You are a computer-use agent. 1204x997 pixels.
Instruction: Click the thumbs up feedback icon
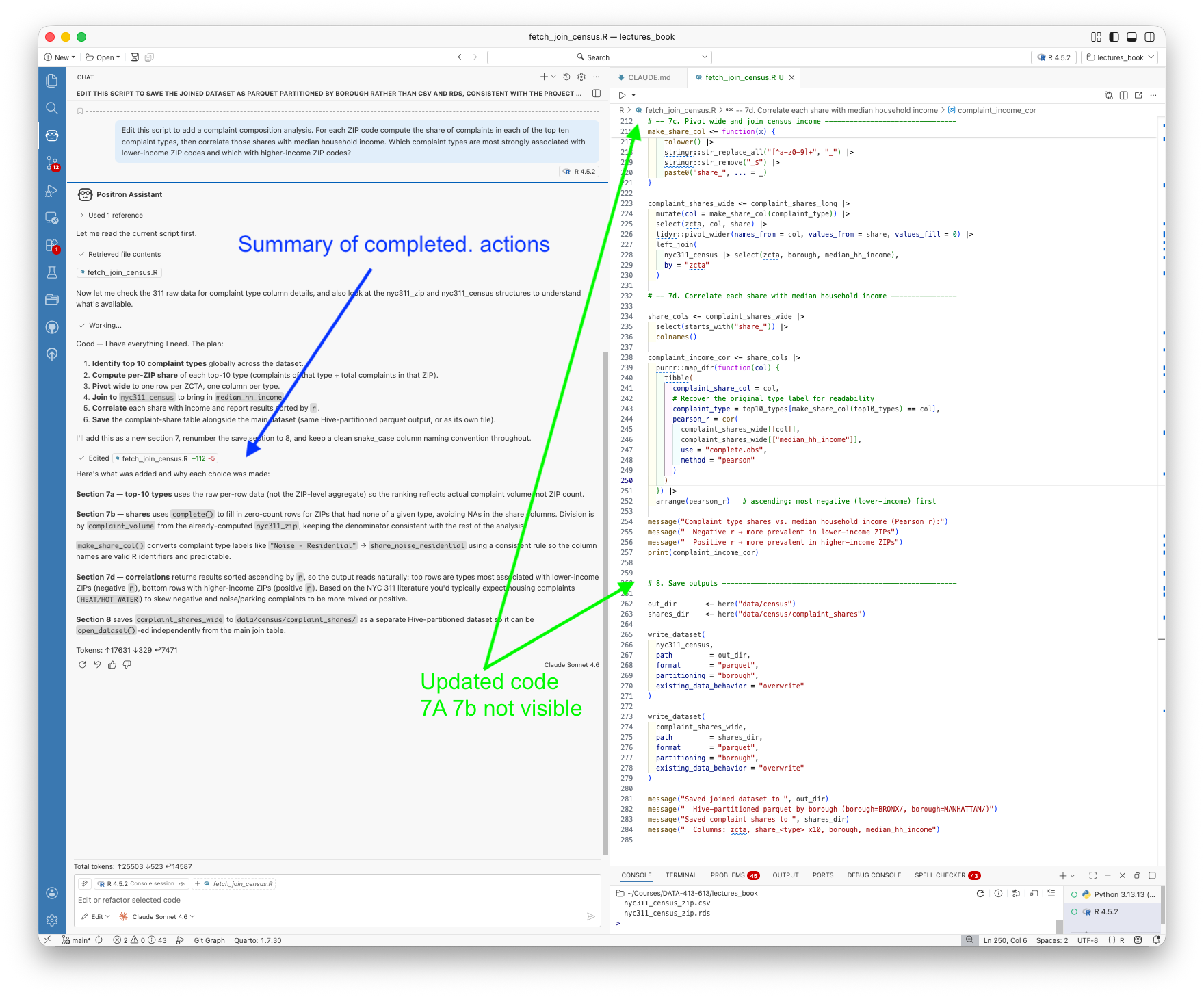click(x=112, y=664)
